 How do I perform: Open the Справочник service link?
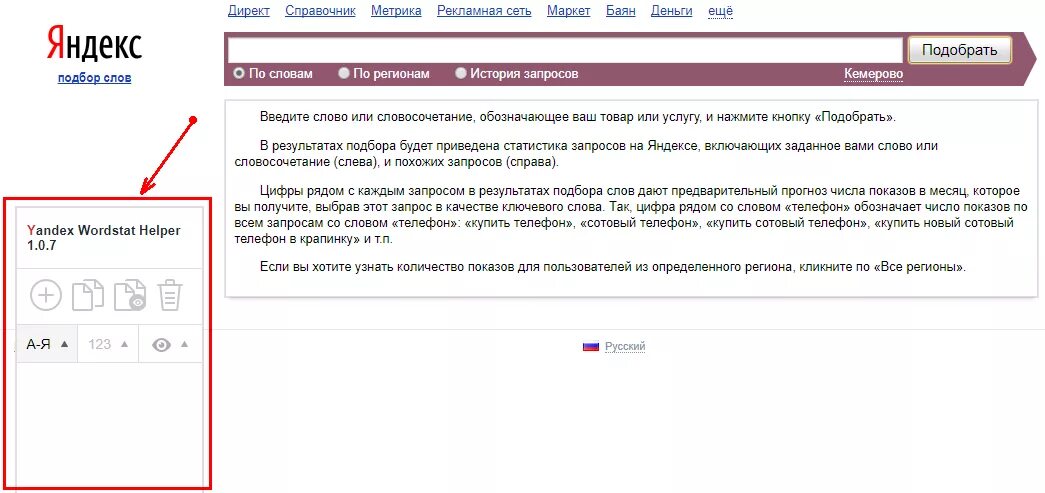(x=320, y=11)
